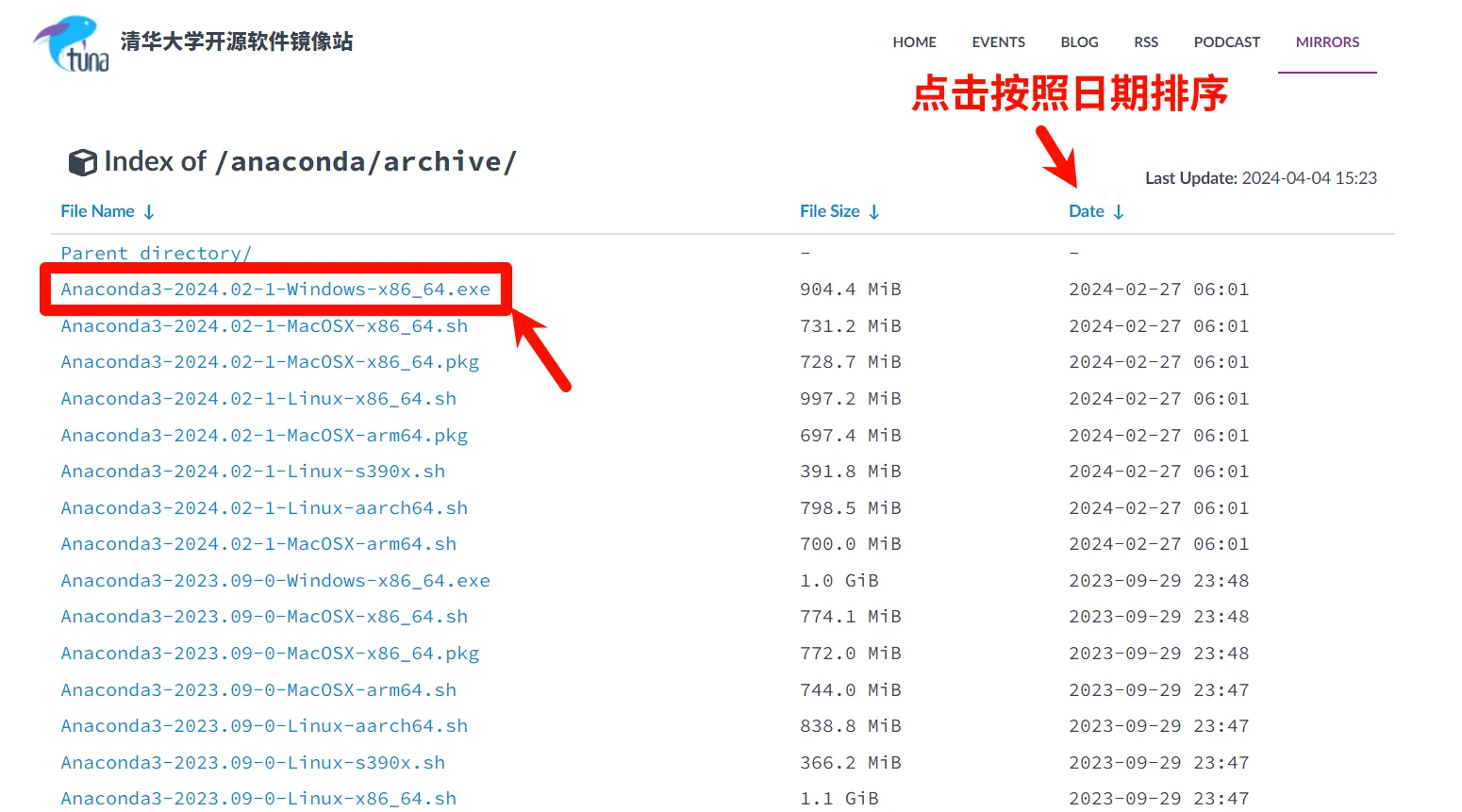Select the 774.1 MiB size cell

point(851,617)
